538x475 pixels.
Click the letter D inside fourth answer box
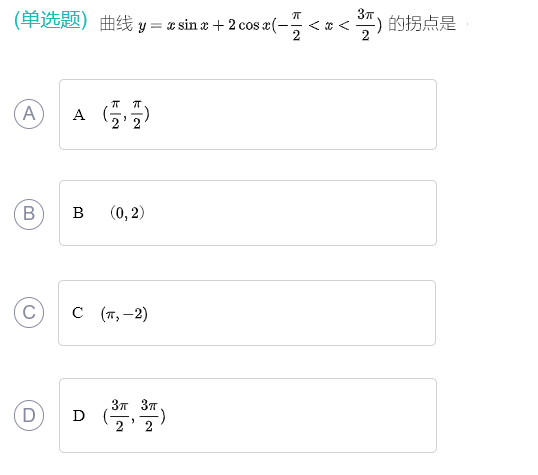(x=79, y=416)
